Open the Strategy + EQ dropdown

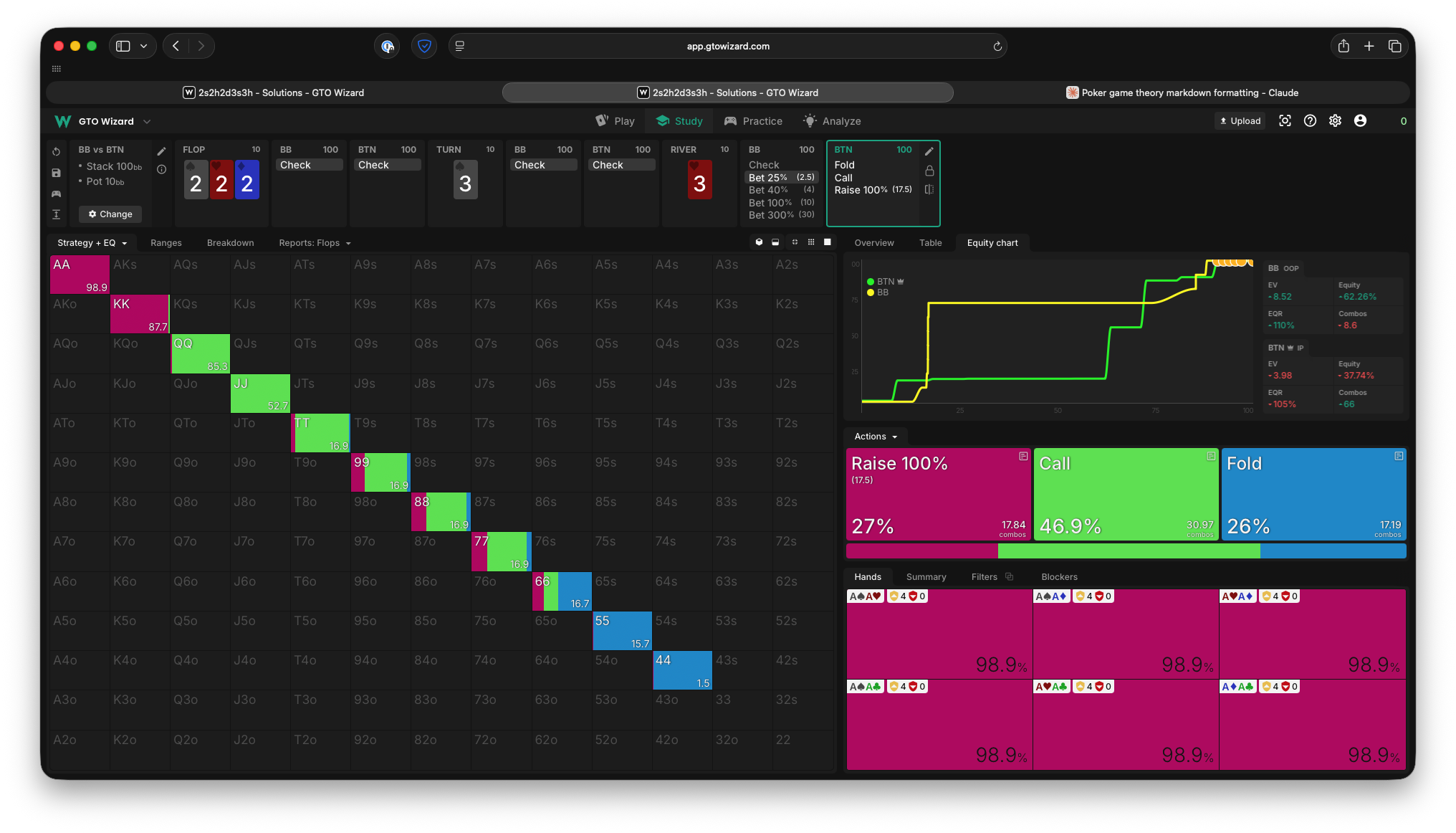[92, 243]
